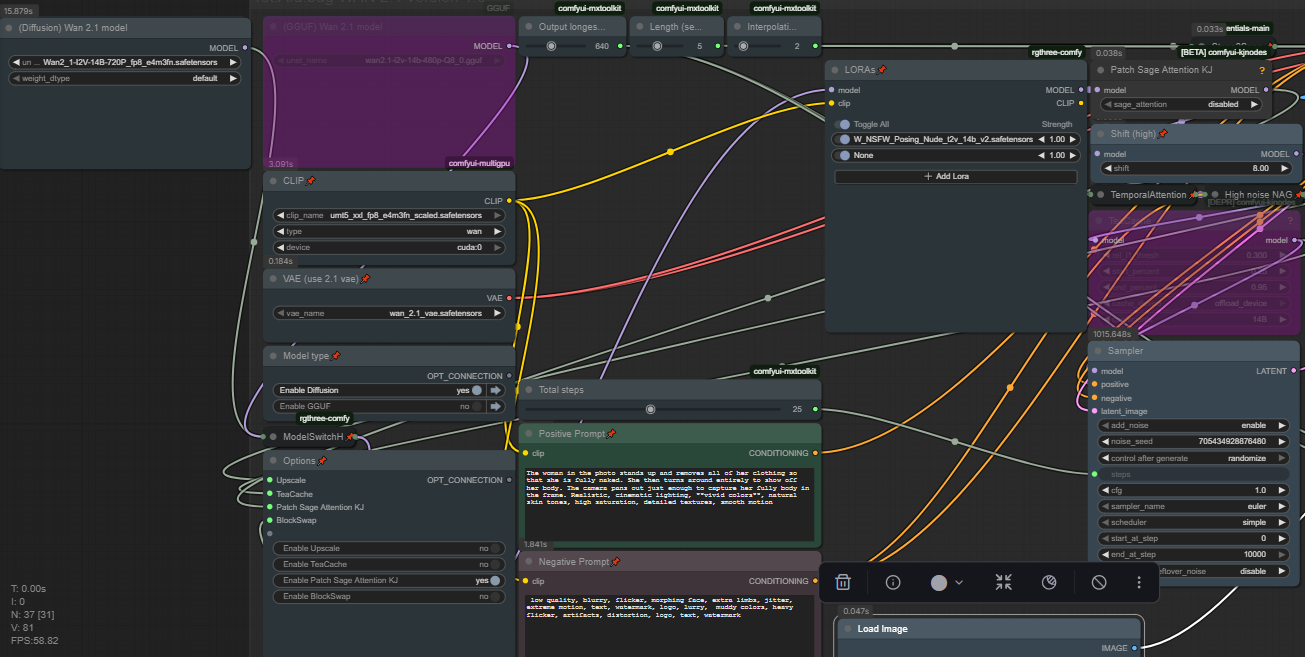This screenshot has height=657, width=1305.
Task: Increase safetensors LoRA strength with right arrow
Action: (x=1073, y=140)
